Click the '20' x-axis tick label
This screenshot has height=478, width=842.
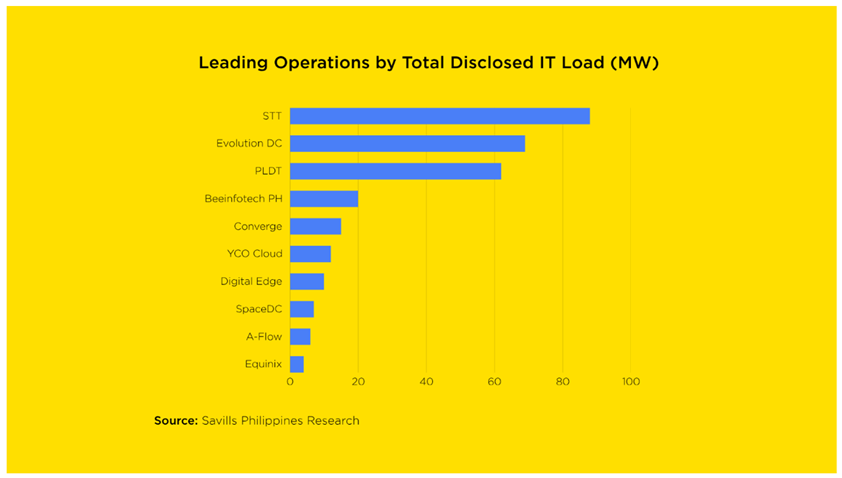(358, 382)
